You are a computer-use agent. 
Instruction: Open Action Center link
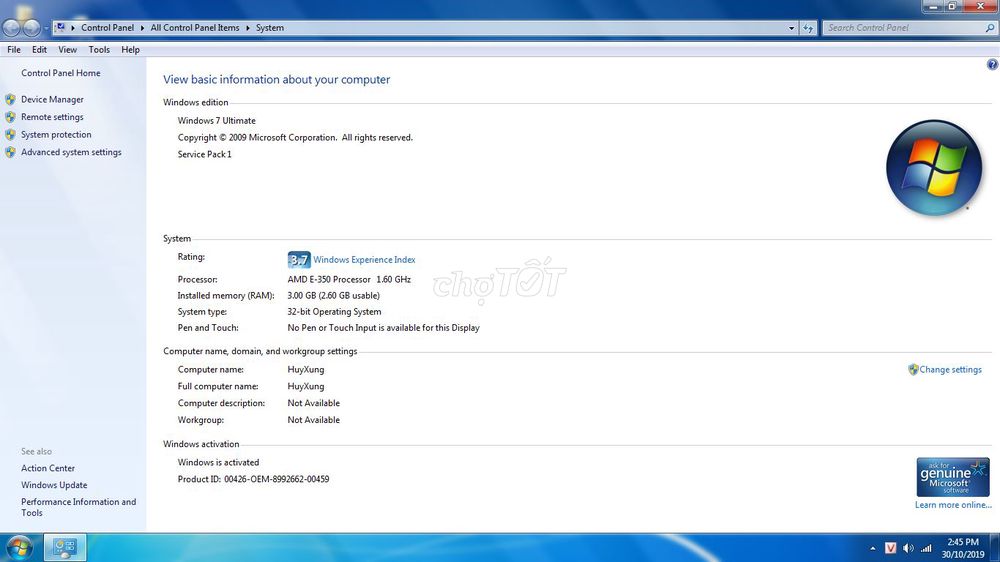click(x=48, y=468)
